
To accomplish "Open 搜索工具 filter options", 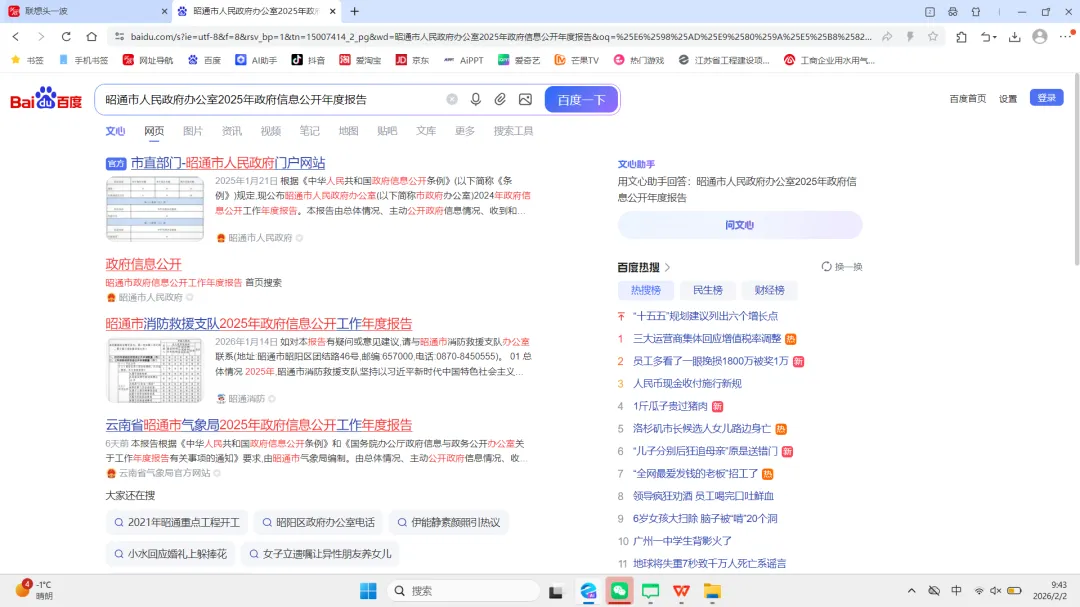I will (x=513, y=130).
